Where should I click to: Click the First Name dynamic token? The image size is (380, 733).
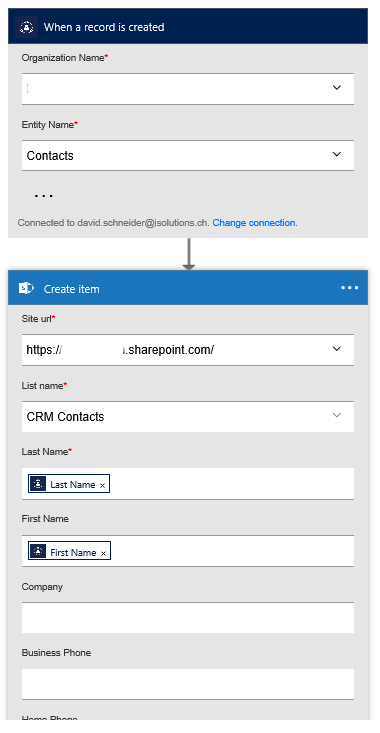tap(70, 551)
